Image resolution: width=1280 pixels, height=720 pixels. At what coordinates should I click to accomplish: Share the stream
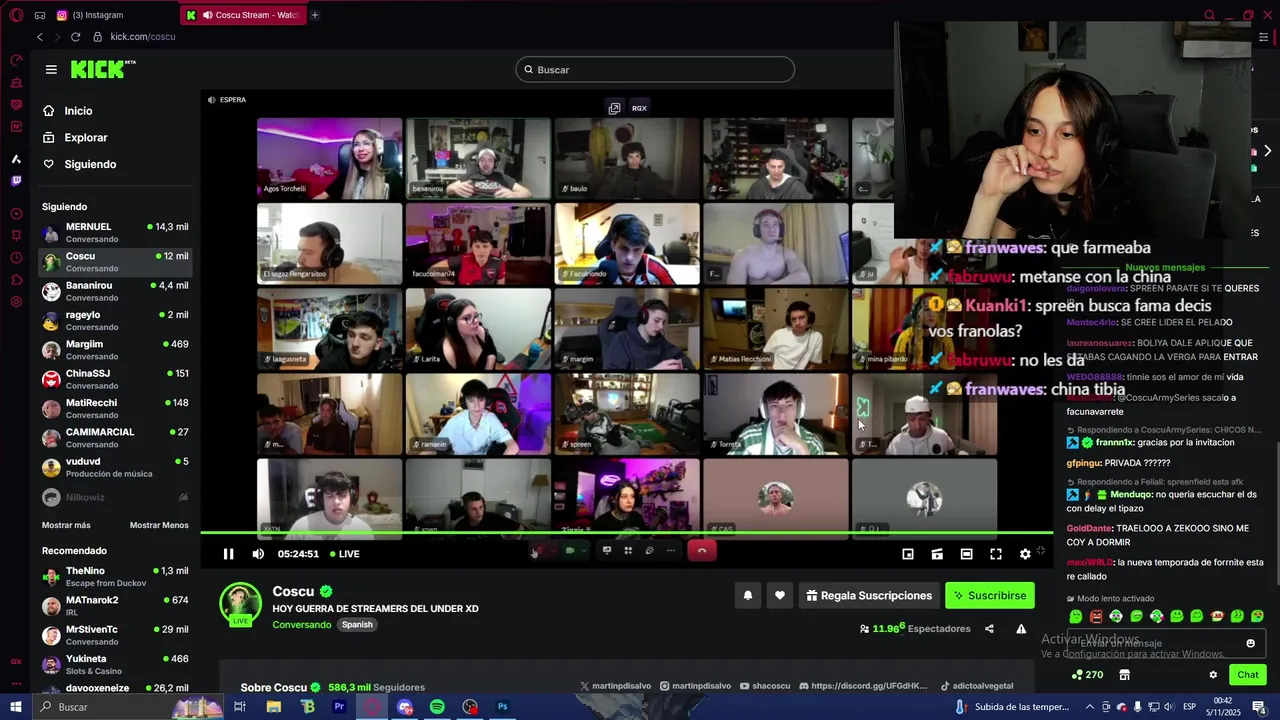click(x=989, y=629)
